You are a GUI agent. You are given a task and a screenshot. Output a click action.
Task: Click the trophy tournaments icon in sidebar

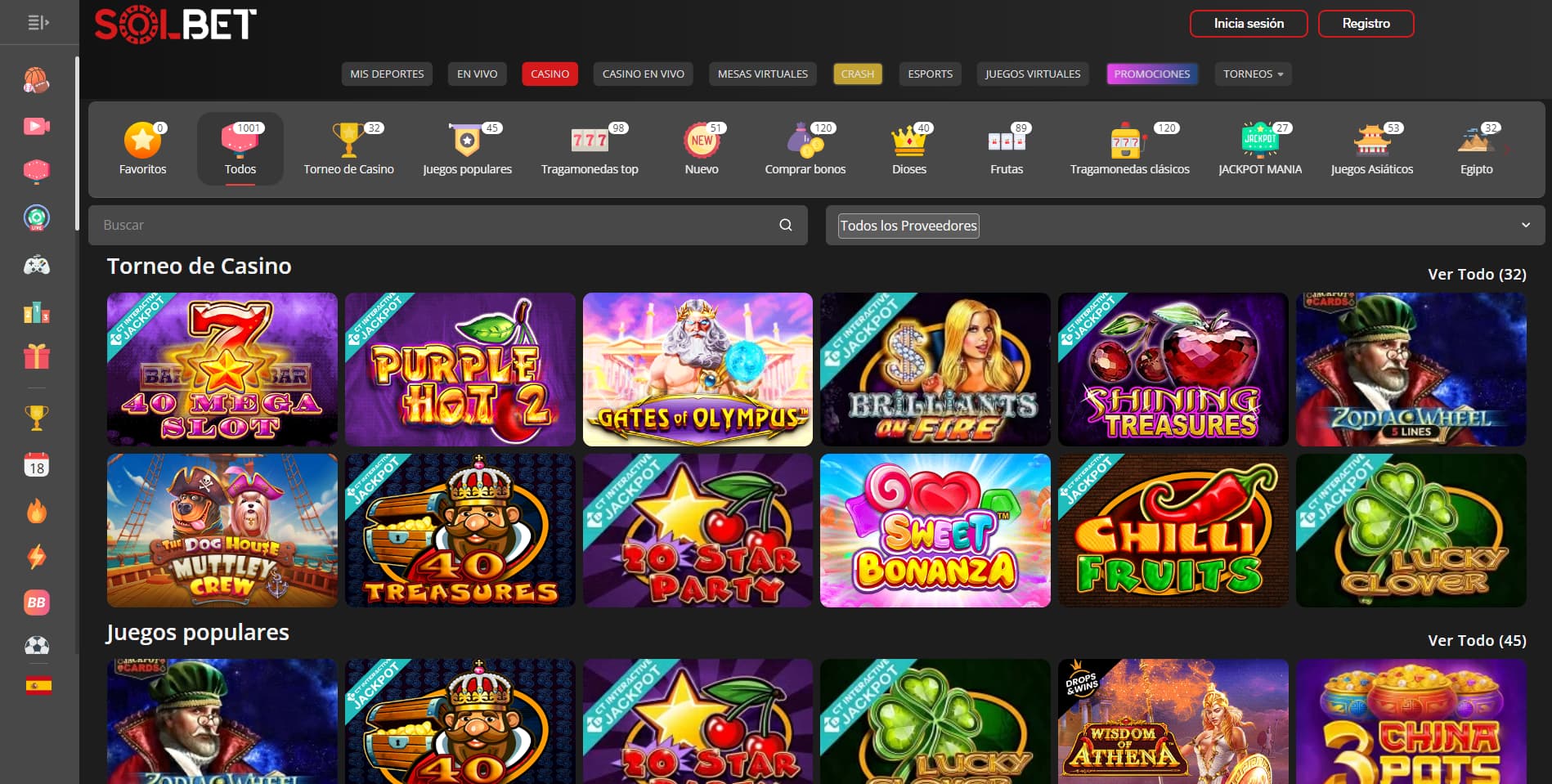click(x=36, y=419)
